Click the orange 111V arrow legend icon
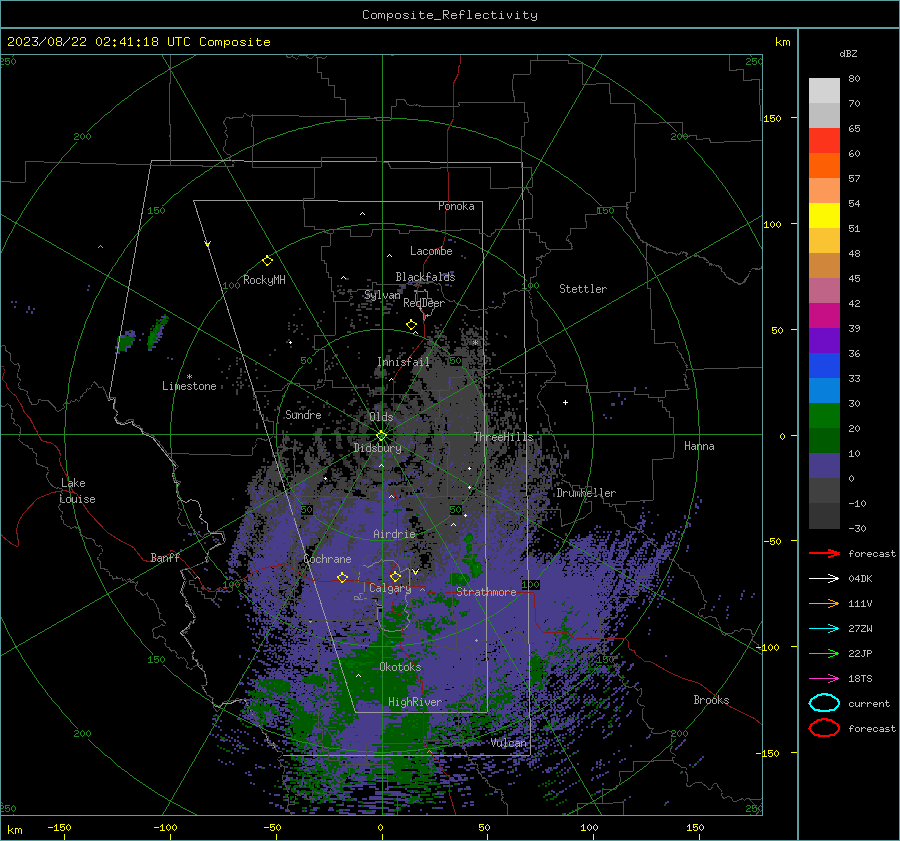 tap(824, 603)
